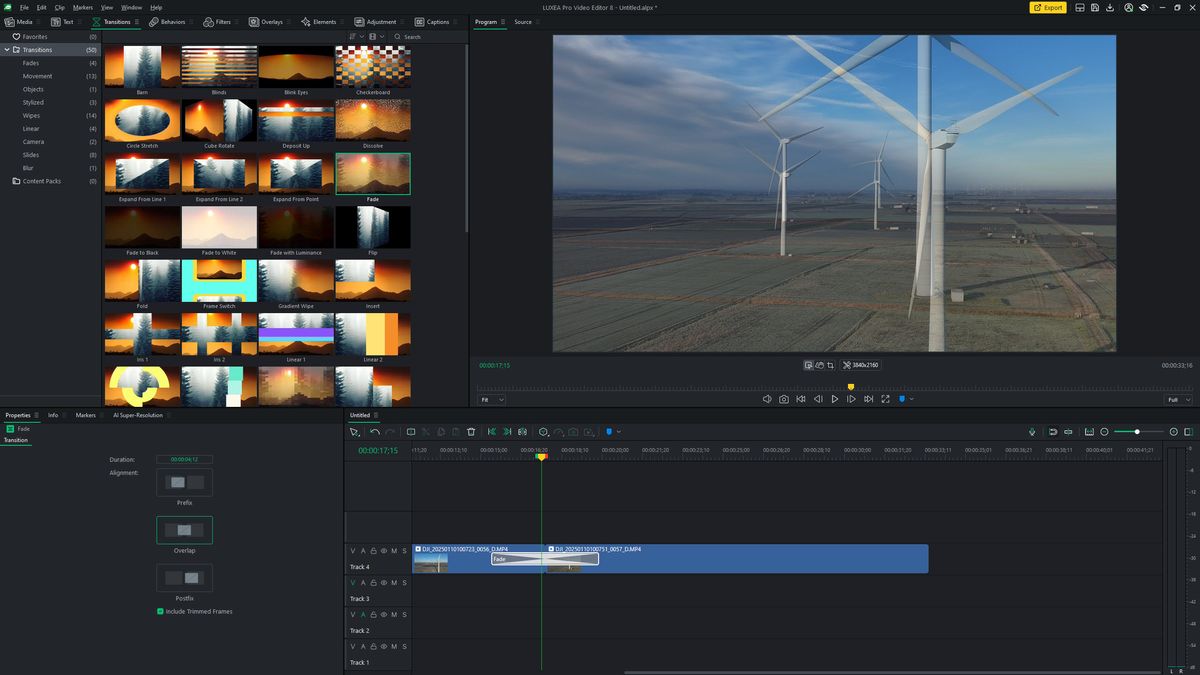Open the Markers menu
The height and width of the screenshot is (675, 1200).
82,6
